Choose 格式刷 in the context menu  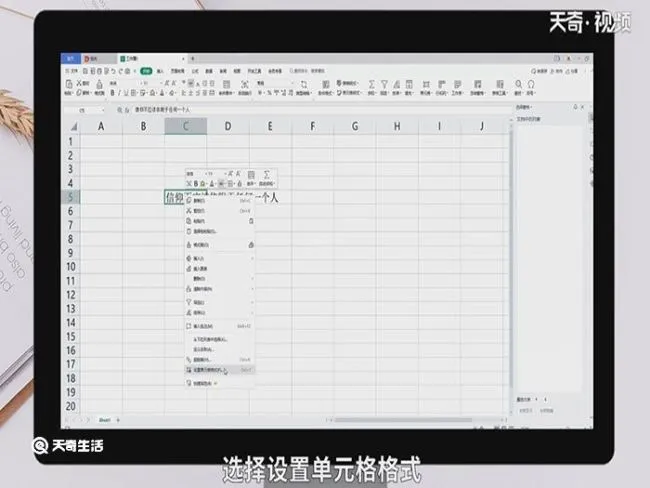pos(220,245)
